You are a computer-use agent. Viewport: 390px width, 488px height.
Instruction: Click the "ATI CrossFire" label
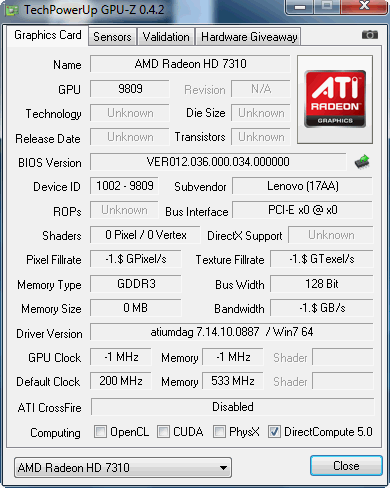[50, 407]
